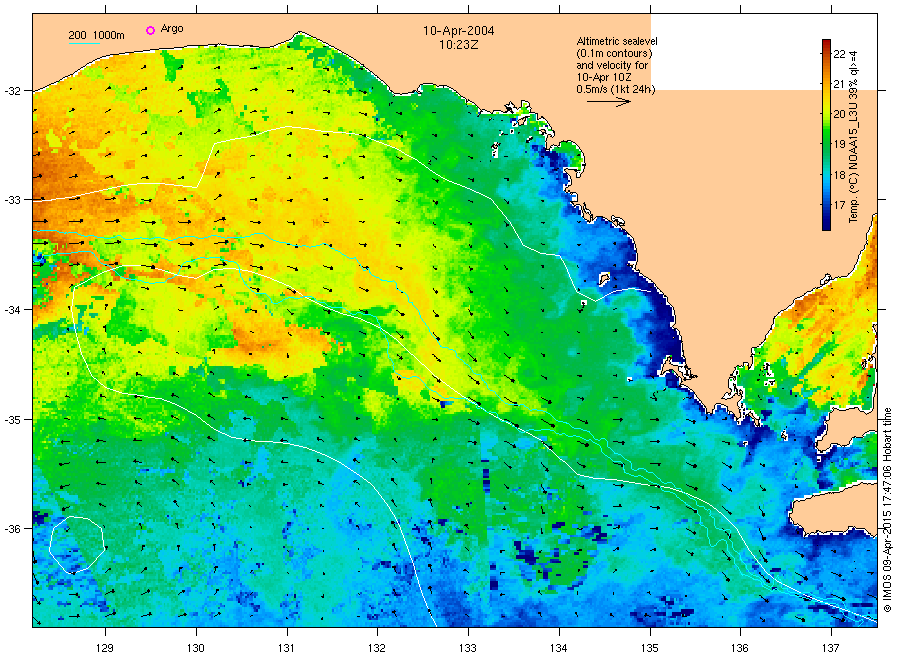Click the 135 longitude axis label
The height and width of the screenshot is (660, 900).
click(x=650, y=648)
